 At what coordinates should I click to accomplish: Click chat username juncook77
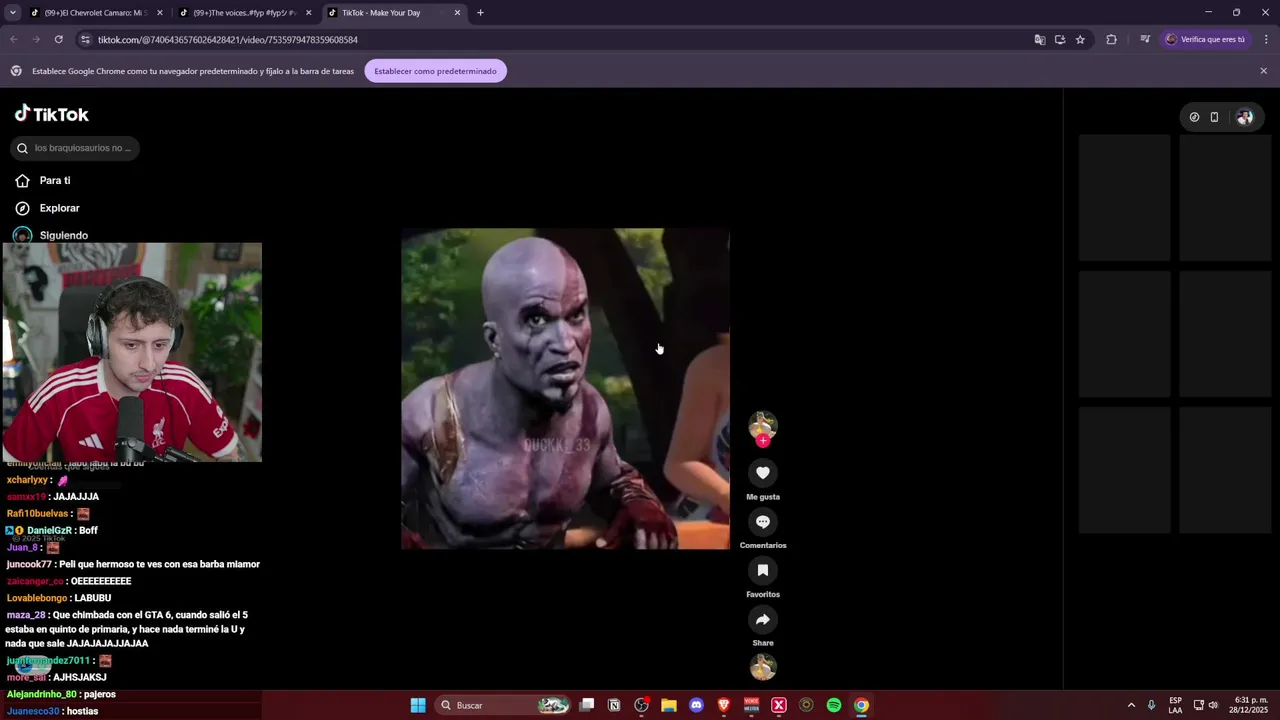pos(29,564)
